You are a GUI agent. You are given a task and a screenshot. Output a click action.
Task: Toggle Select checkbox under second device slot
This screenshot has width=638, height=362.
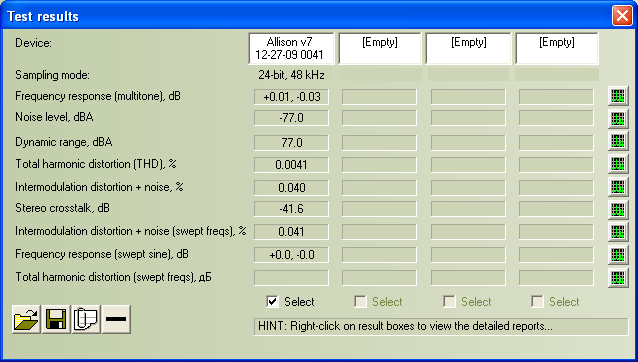pos(360,301)
